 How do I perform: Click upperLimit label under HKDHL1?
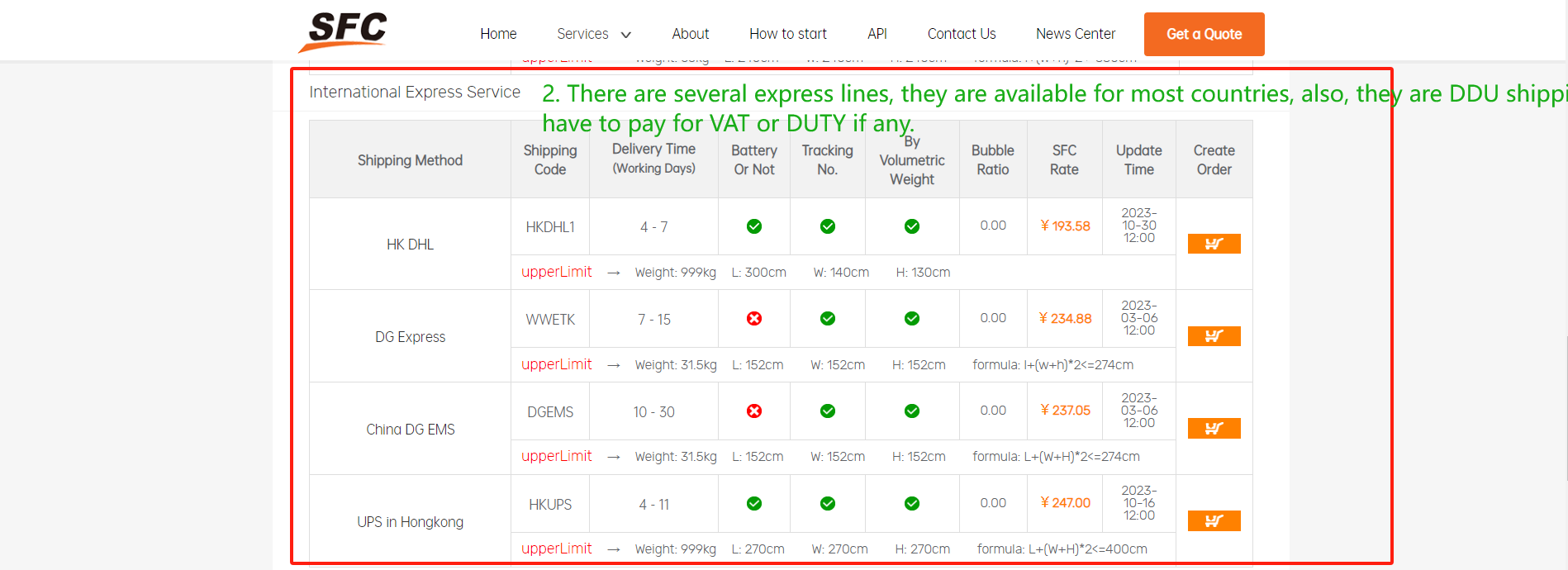tap(557, 272)
